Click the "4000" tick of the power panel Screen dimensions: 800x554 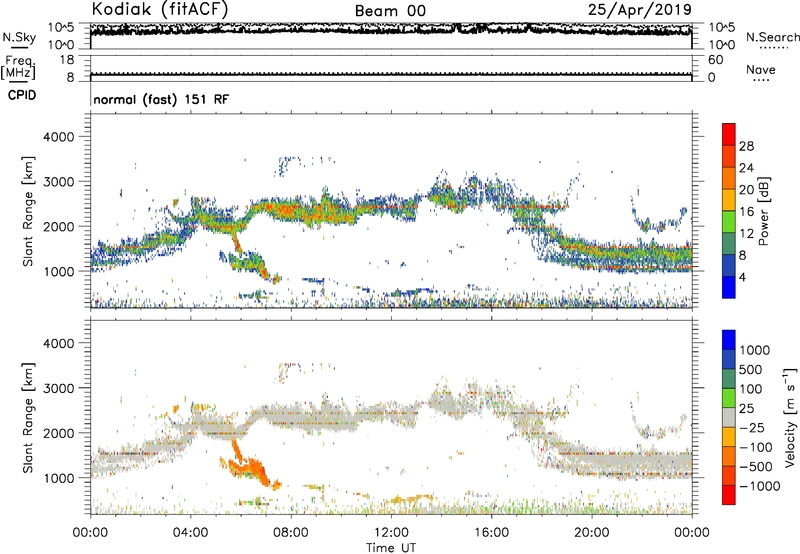click(58, 137)
